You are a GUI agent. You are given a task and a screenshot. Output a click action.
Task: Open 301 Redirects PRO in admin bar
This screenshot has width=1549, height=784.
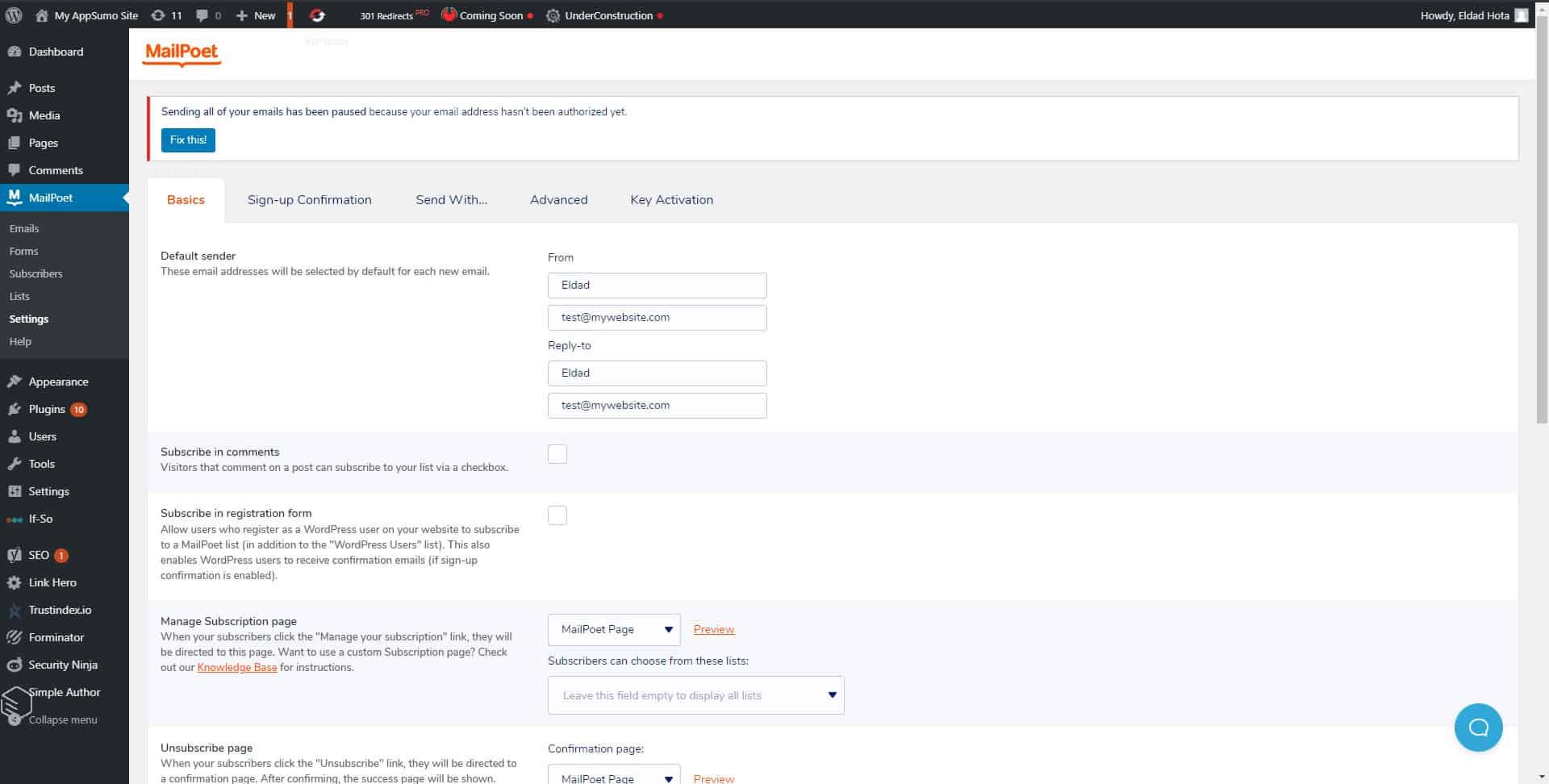(x=394, y=15)
